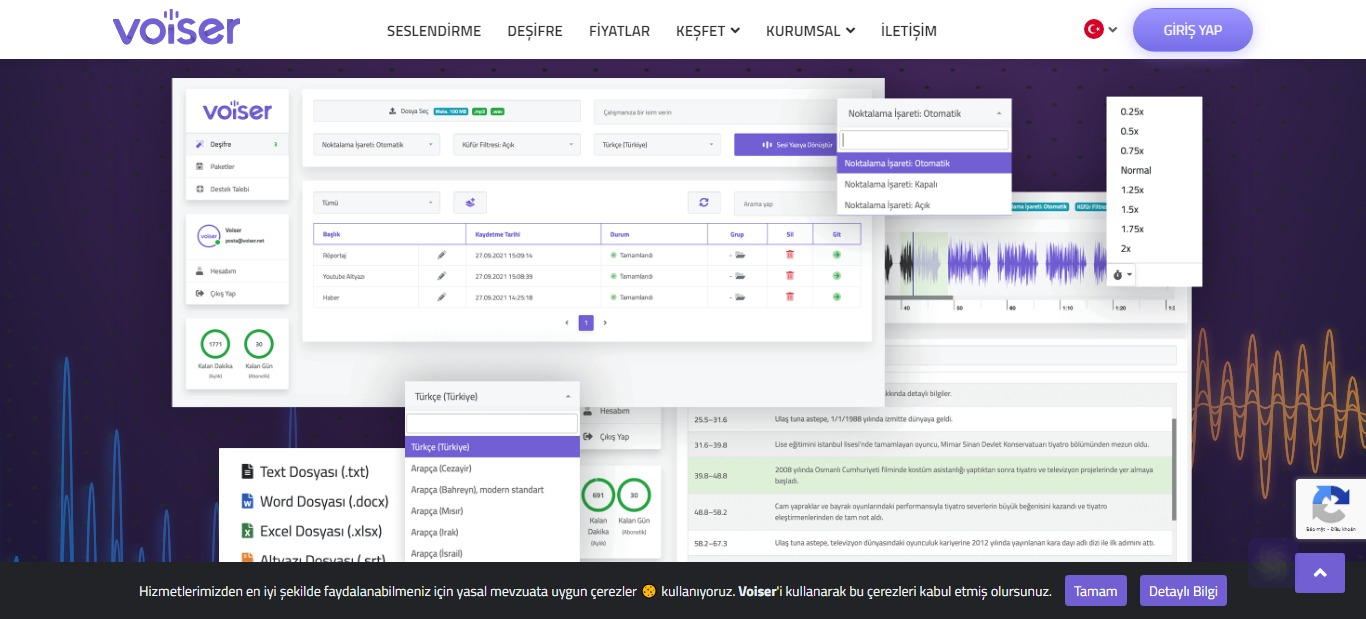Image resolution: width=1366 pixels, height=619 pixels.
Task: Select Arapça (Cezayir) in the language list
Action: [x=492, y=468]
